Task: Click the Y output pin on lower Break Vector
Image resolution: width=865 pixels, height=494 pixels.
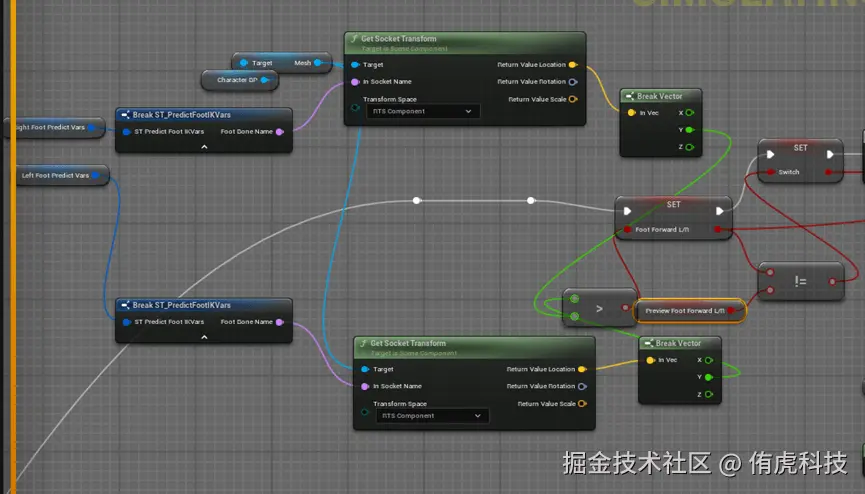Action: (x=708, y=377)
